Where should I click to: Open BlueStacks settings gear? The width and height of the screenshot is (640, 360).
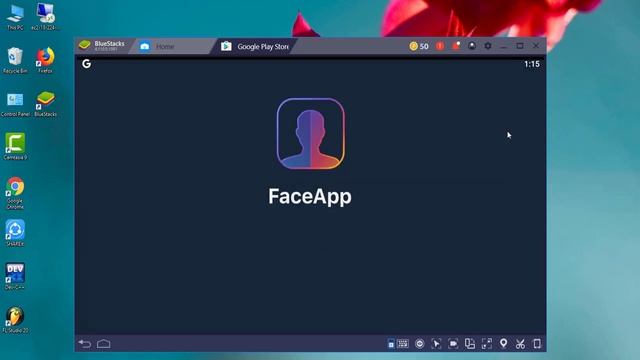(x=488, y=46)
